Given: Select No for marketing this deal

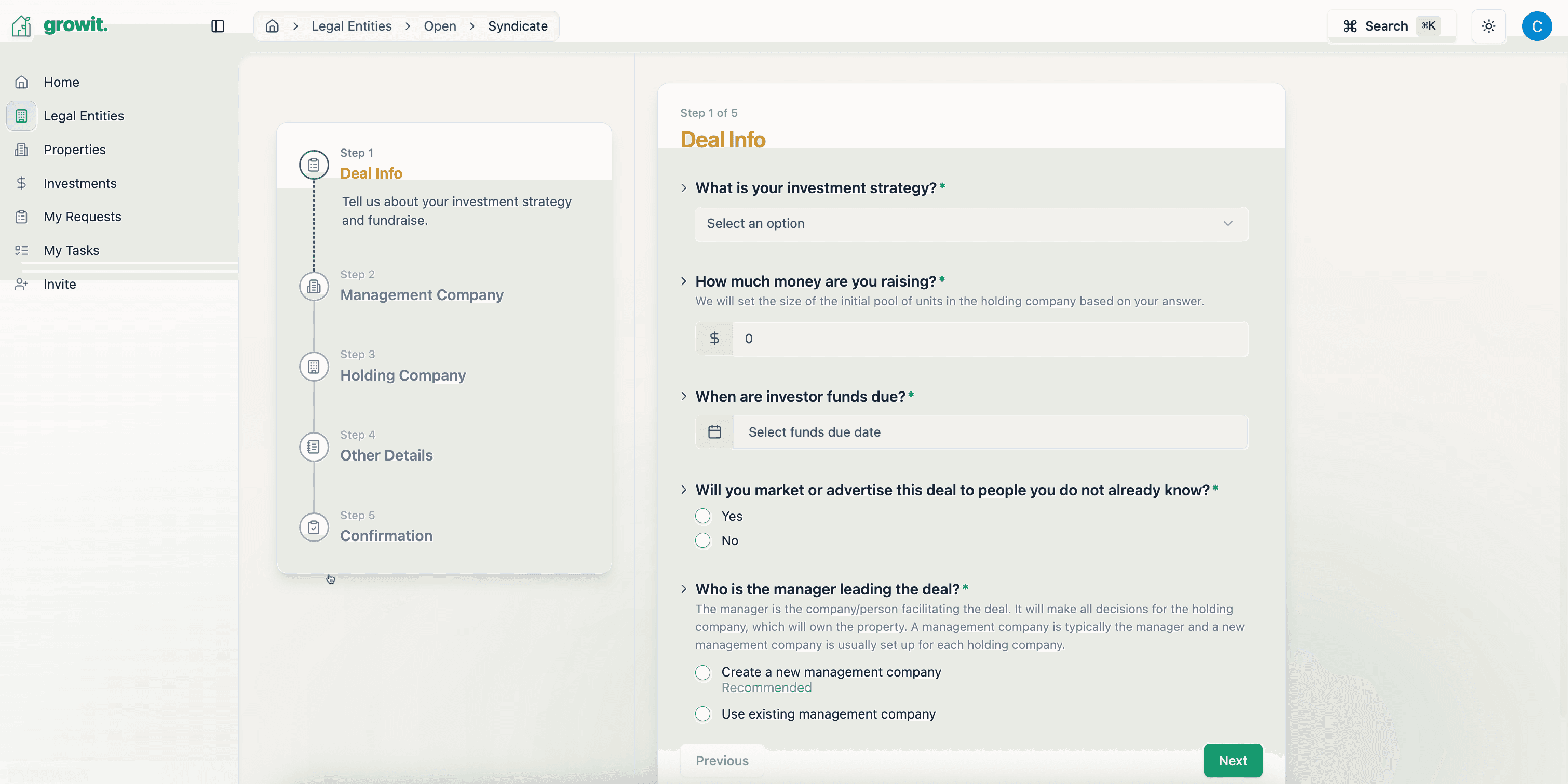Looking at the screenshot, I should coord(702,540).
